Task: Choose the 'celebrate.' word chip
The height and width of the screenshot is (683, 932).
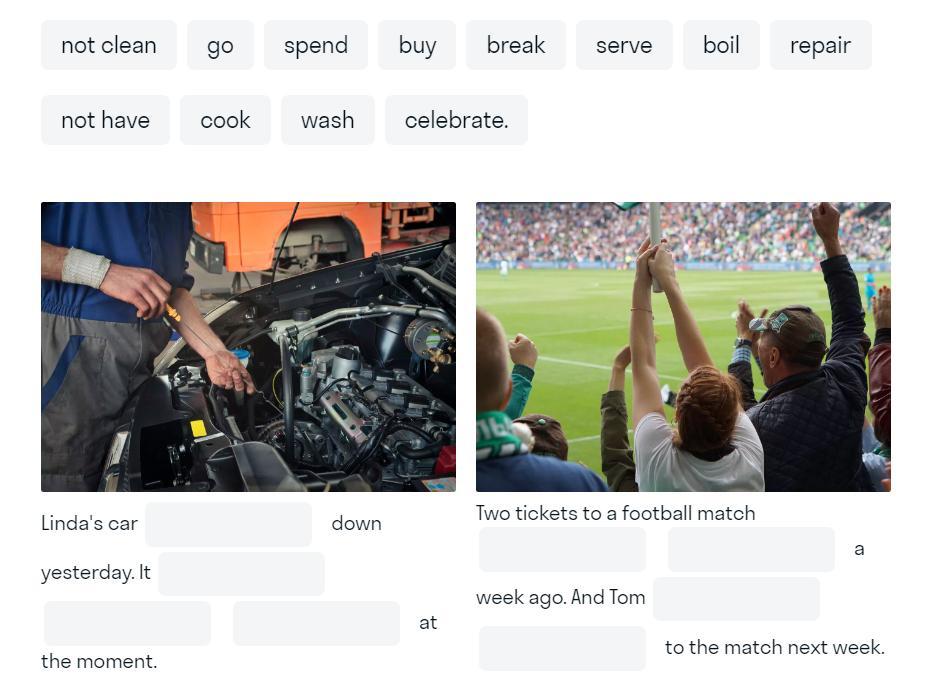Action: [x=456, y=120]
